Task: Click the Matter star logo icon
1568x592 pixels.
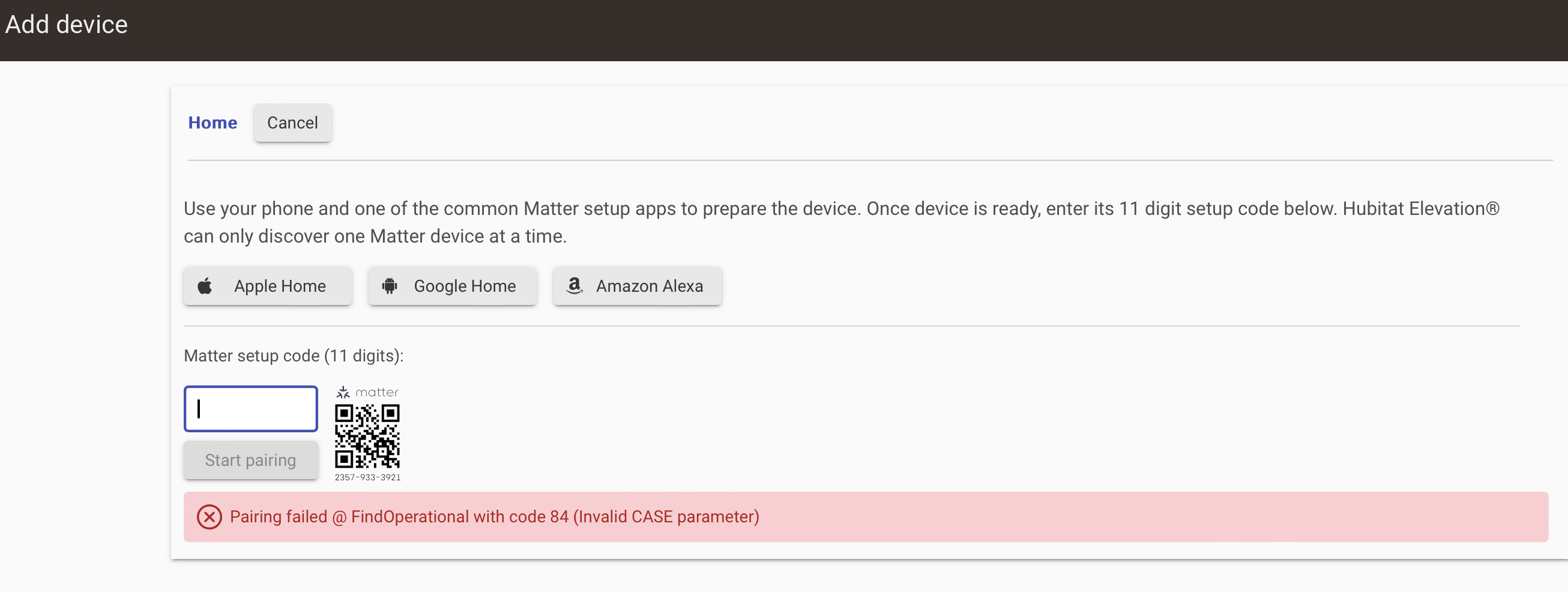Action: click(x=343, y=392)
